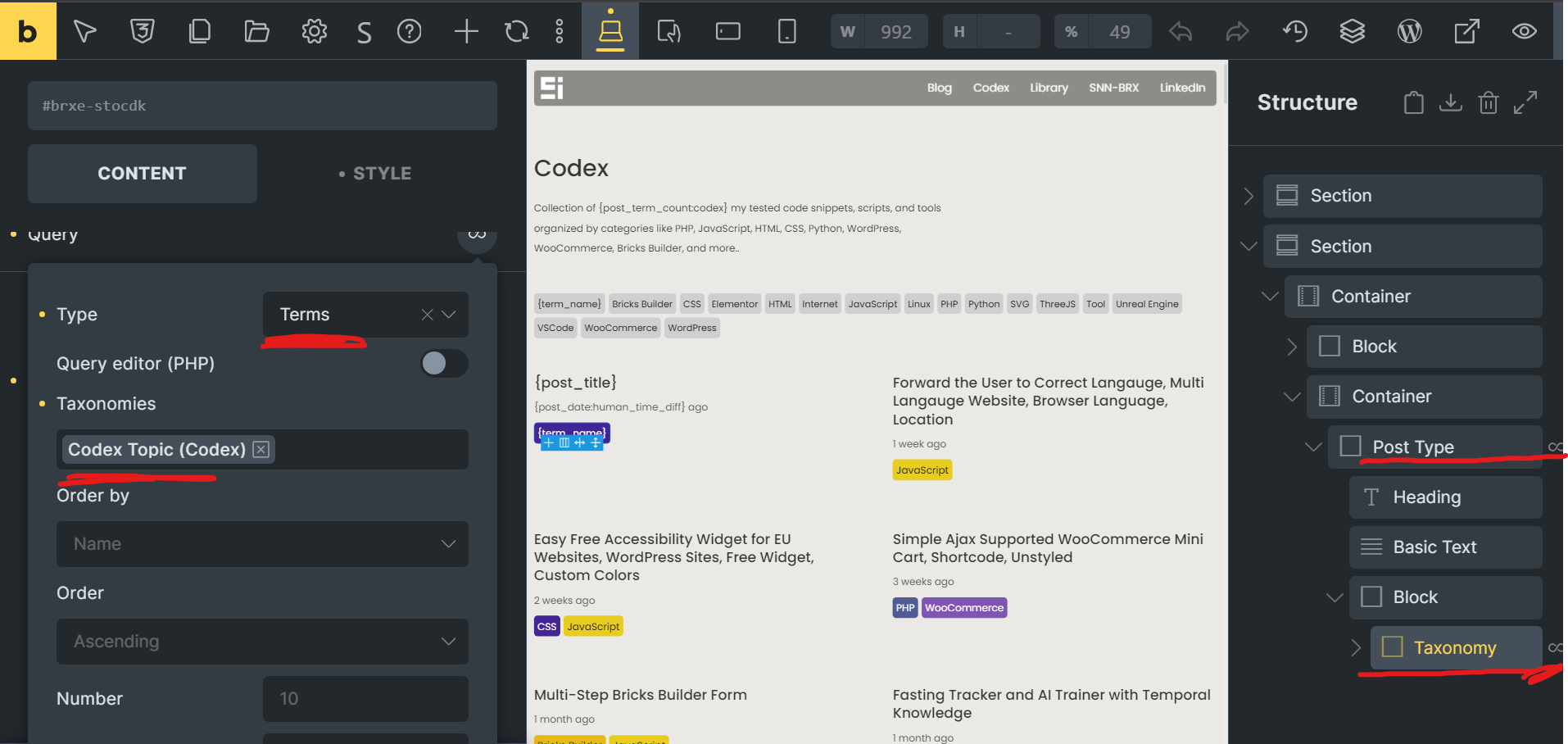Collapse the top Container in Structure
Screen dimensions: 1568x744
(1270, 296)
